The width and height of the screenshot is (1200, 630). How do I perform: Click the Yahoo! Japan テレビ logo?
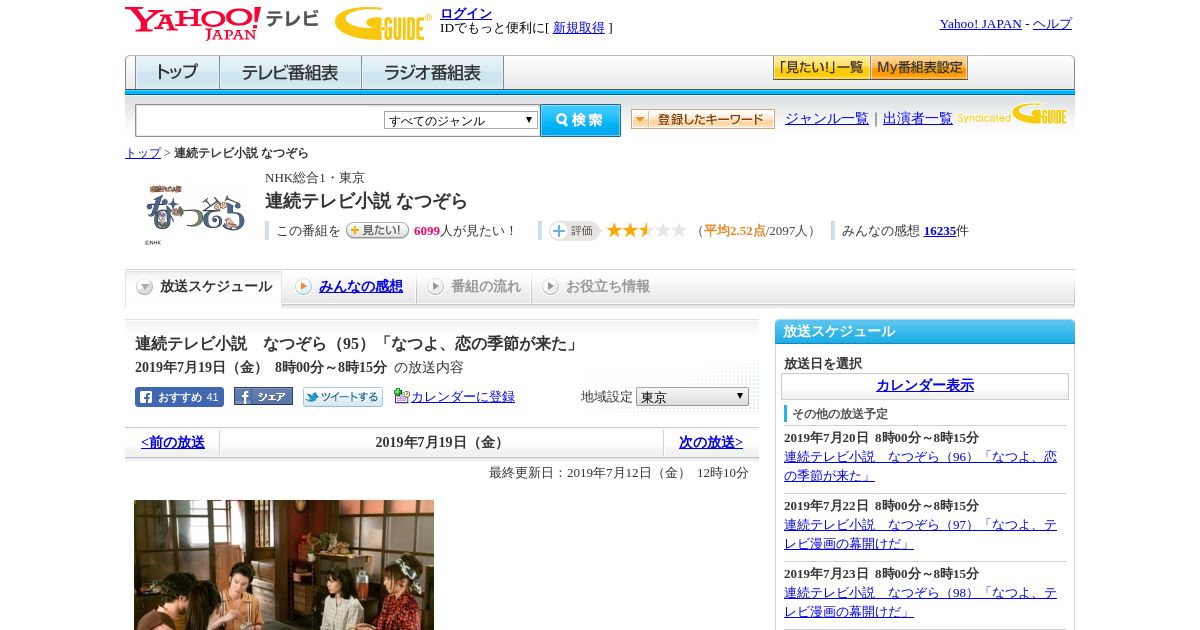tap(222, 23)
